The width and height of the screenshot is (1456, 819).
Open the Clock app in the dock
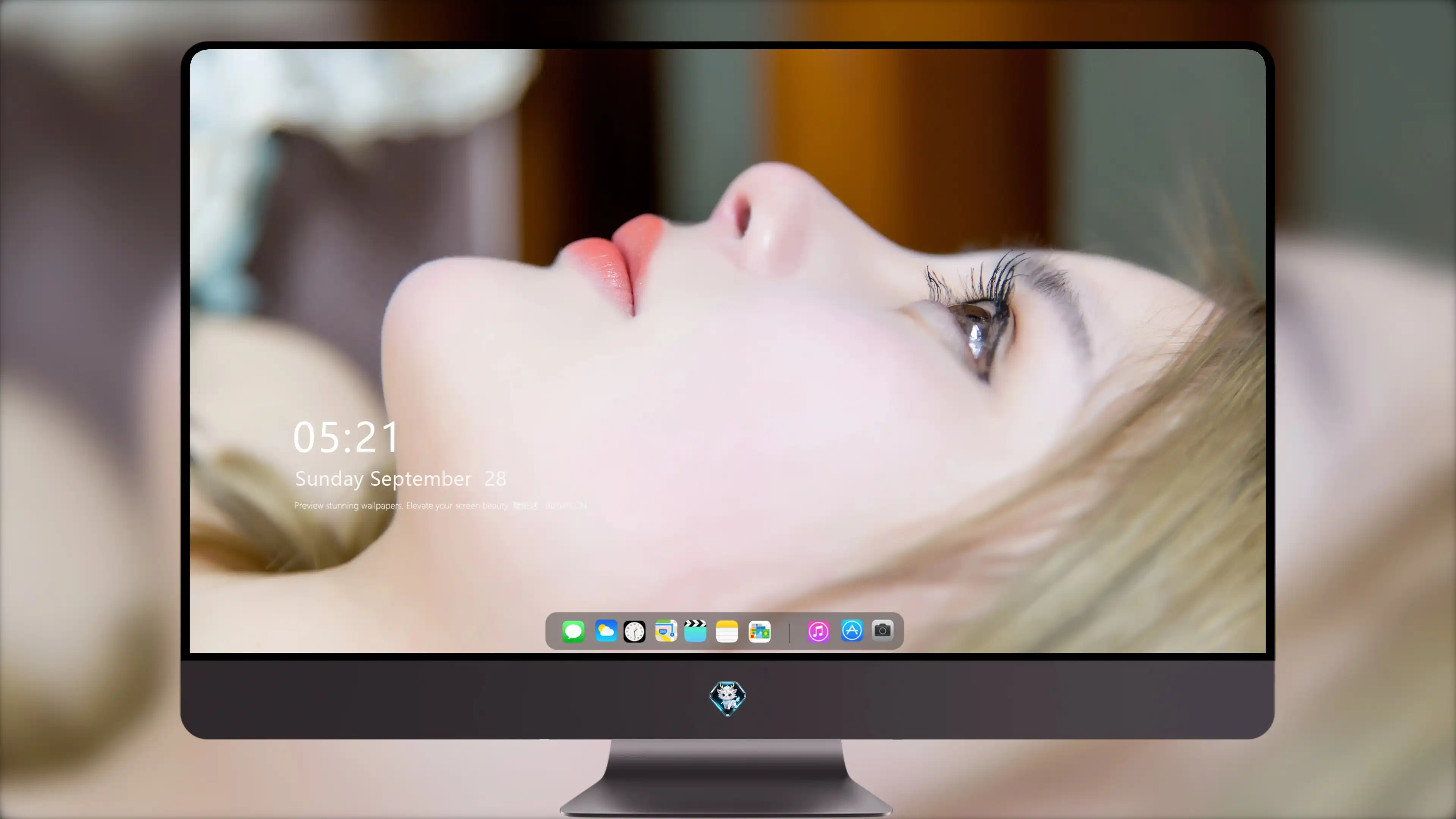[634, 631]
